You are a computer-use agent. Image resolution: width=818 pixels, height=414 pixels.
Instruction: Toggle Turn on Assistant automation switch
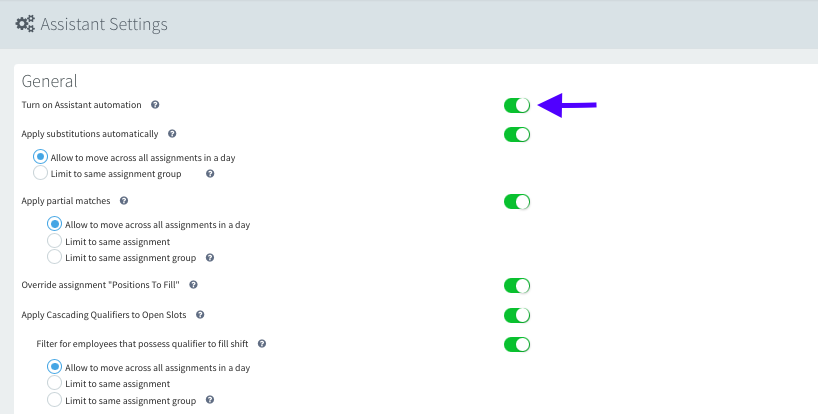tap(517, 105)
